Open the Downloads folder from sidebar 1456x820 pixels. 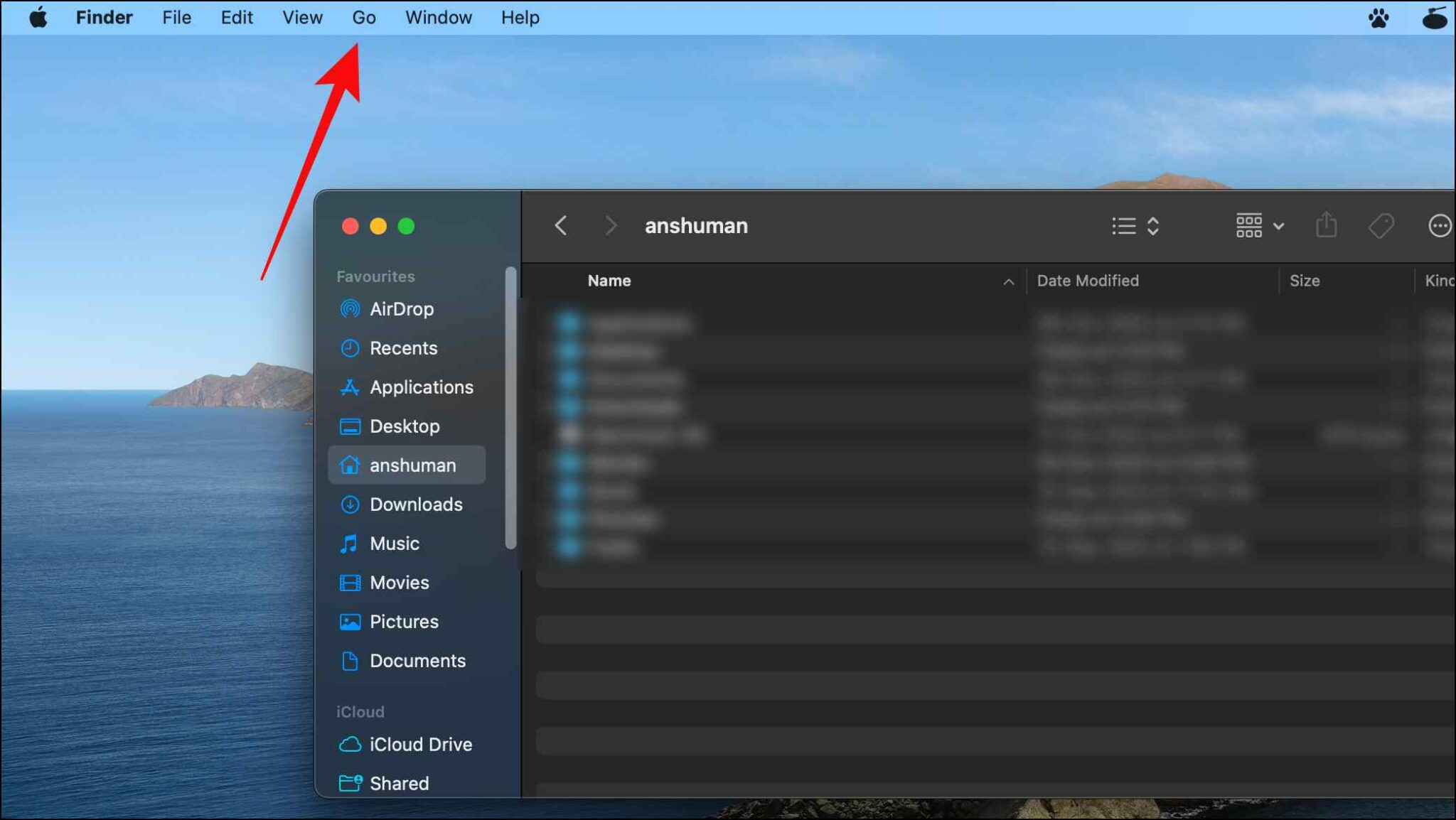click(415, 504)
